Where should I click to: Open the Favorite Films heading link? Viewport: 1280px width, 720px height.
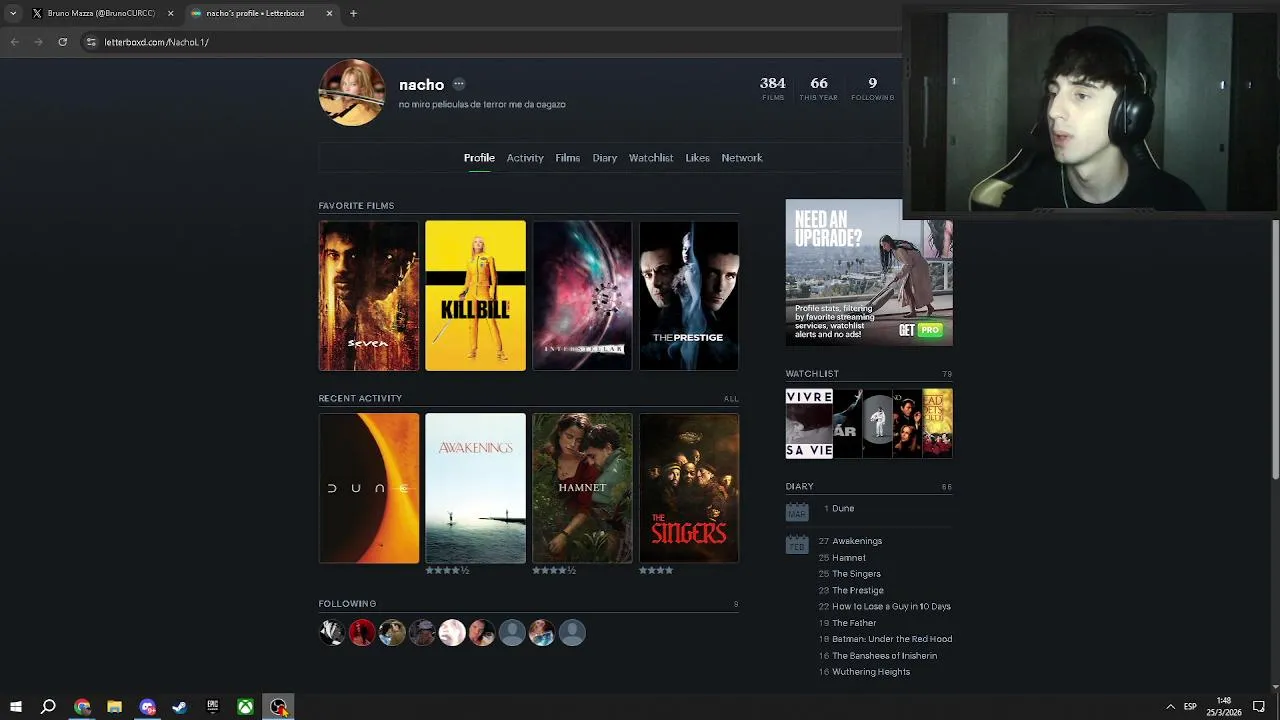click(356, 206)
